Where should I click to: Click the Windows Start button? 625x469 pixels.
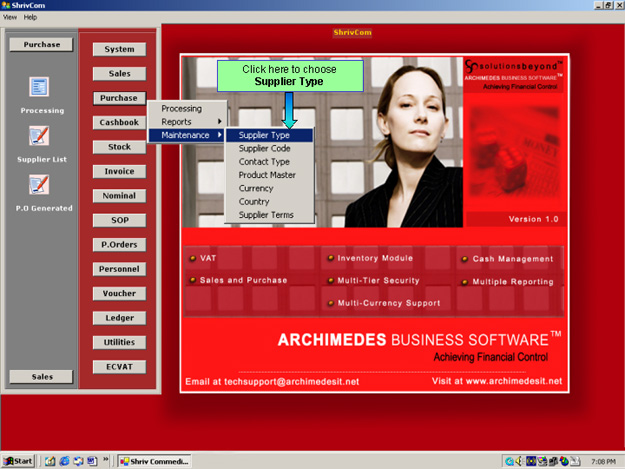(x=19, y=461)
